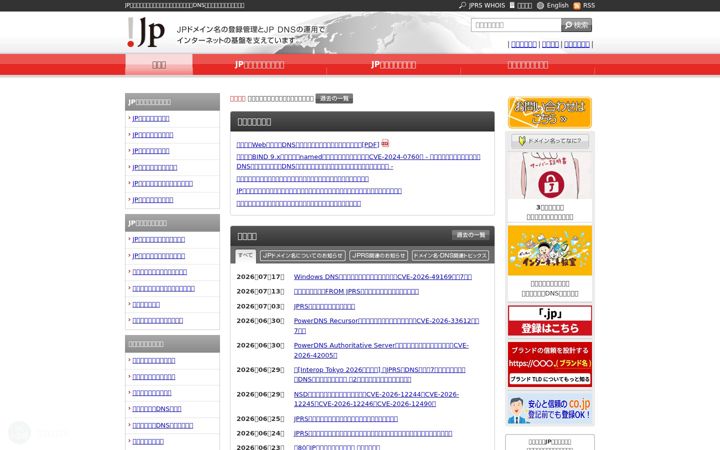Open the JPRS WHOIS link
Viewport: 720px width, 450px height.
[x=486, y=6]
